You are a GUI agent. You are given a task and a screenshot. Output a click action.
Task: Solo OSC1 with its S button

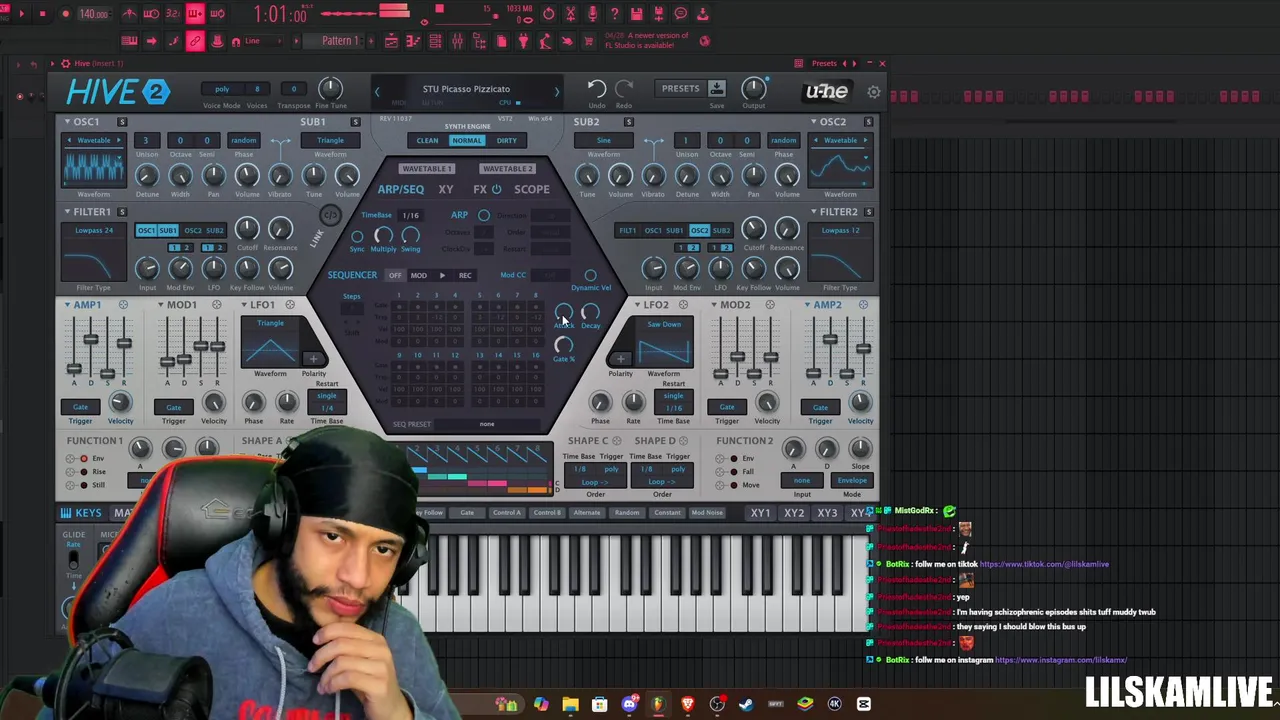pyautogui.click(x=122, y=122)
